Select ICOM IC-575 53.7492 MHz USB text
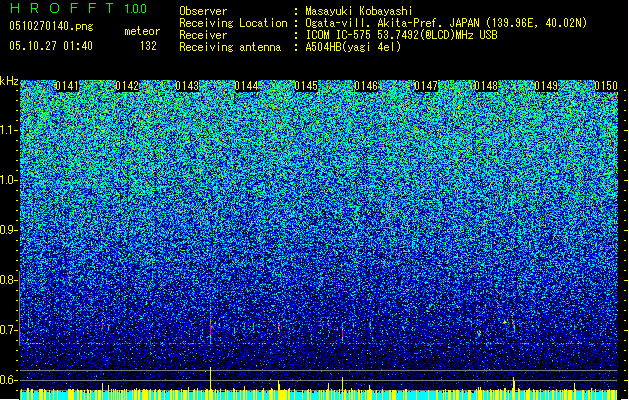Image resolution: width=629 pixels, height=400 pixels. [401, 35]
